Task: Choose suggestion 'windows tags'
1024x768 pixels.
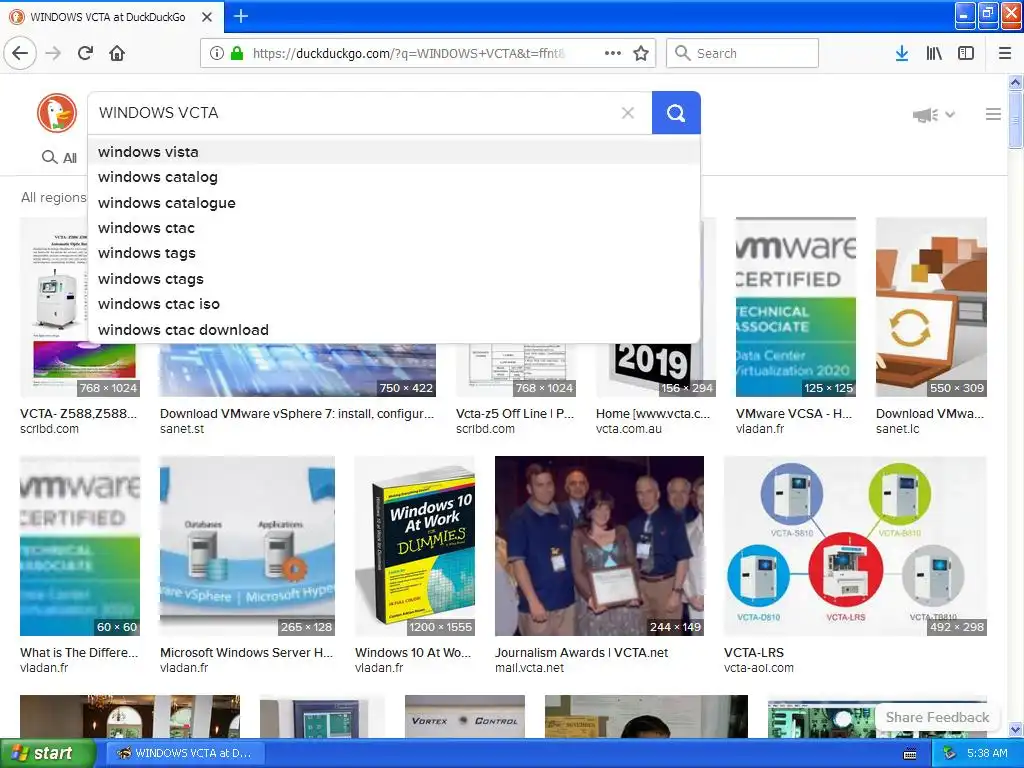Action: [x=394, y=253]
